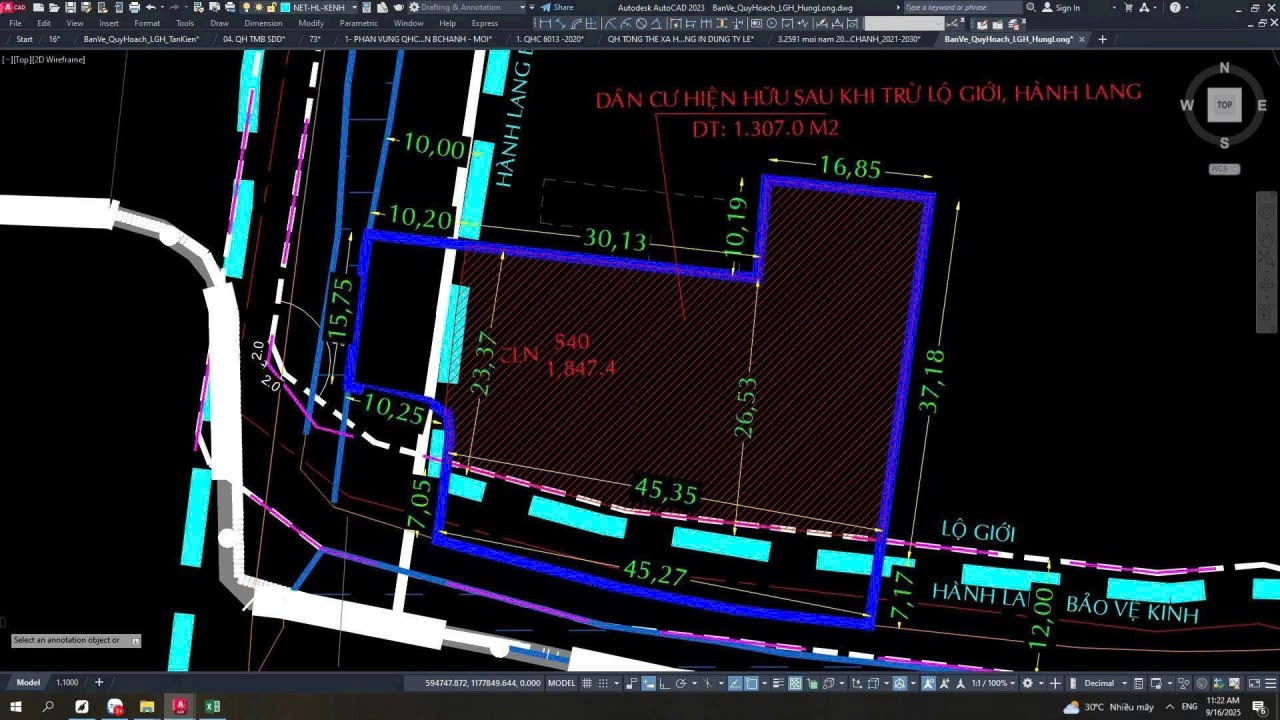1280x720 pixels.
Task: Add a new layout with plus button
Action: click(98, 682)
